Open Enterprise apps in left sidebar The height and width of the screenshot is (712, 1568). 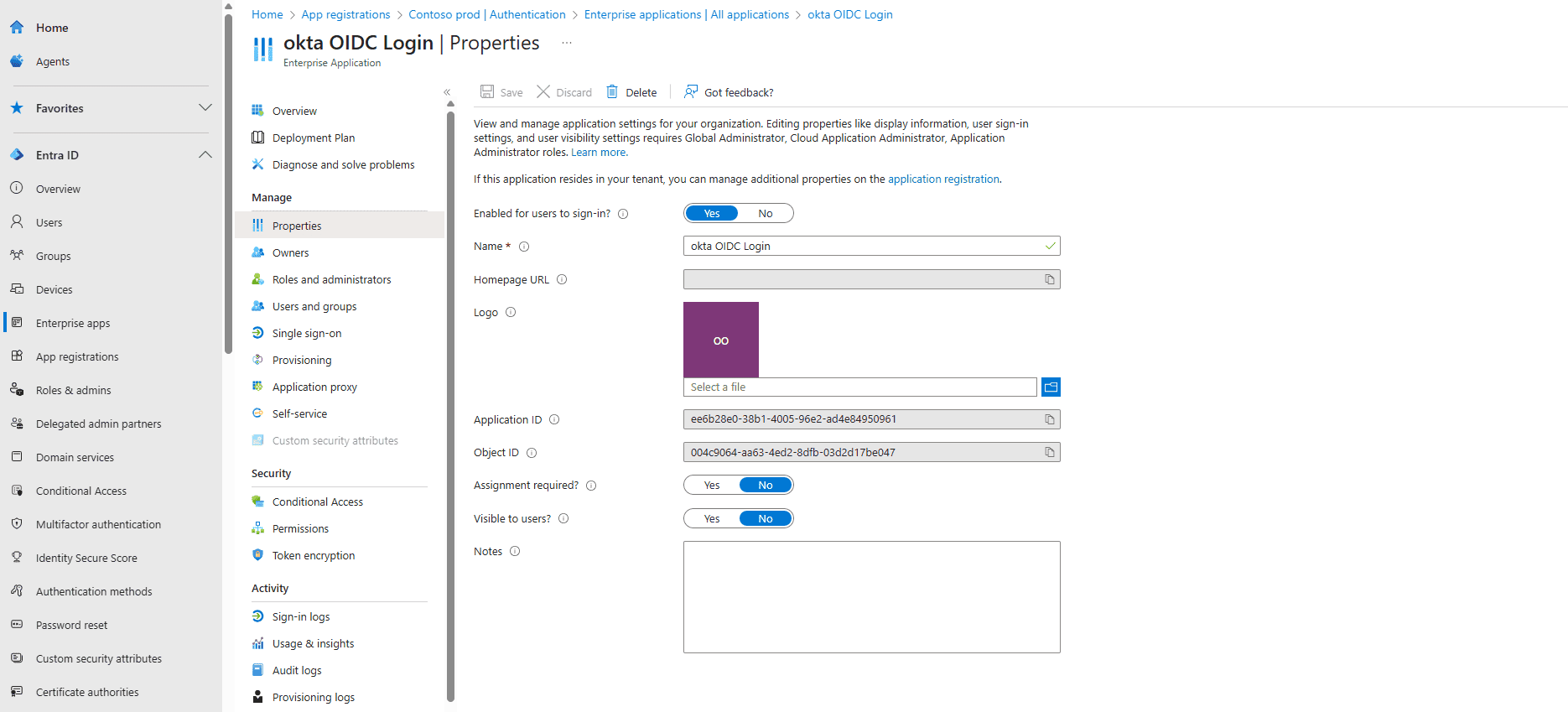click(x=111, y=323)
